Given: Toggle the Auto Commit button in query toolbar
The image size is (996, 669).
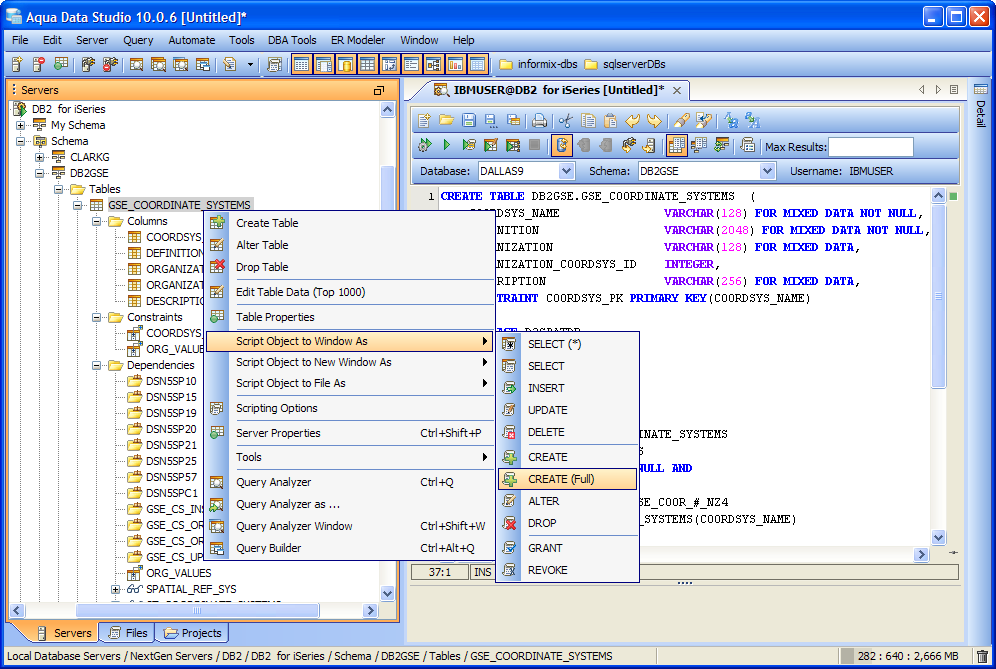Looking at the screenshot, I should [562, 145].
